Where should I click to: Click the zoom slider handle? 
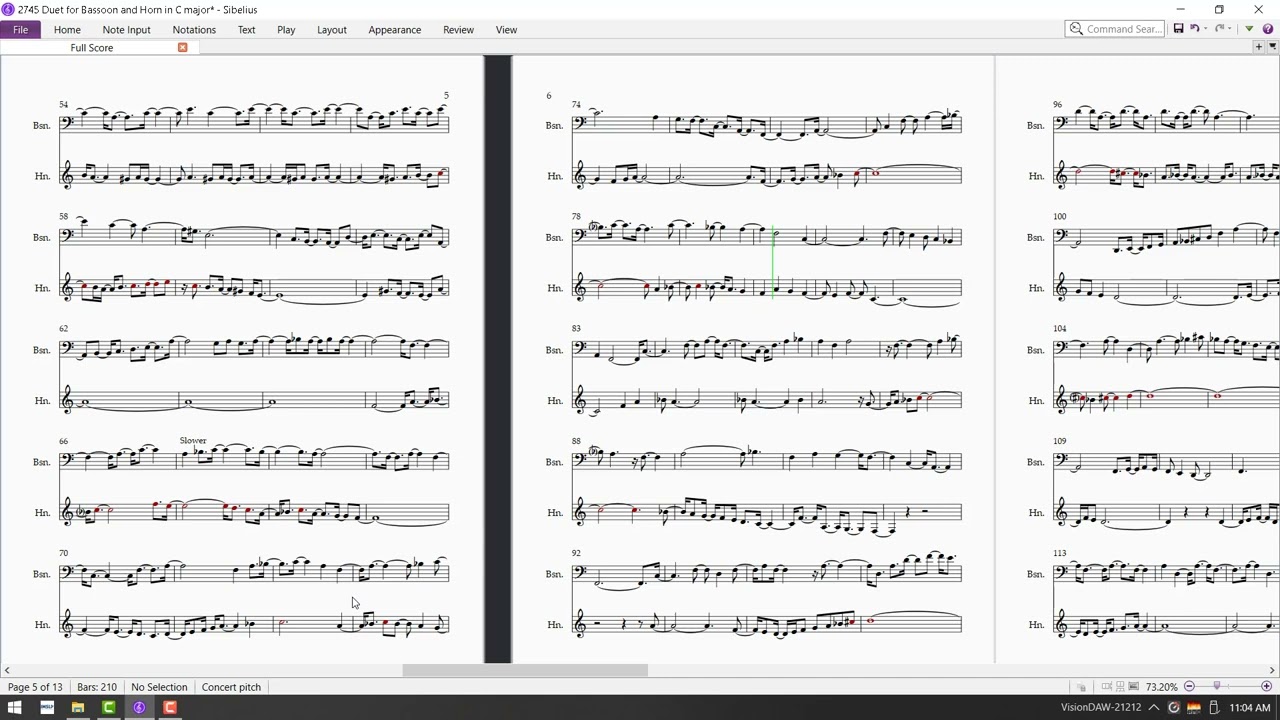1216,686
